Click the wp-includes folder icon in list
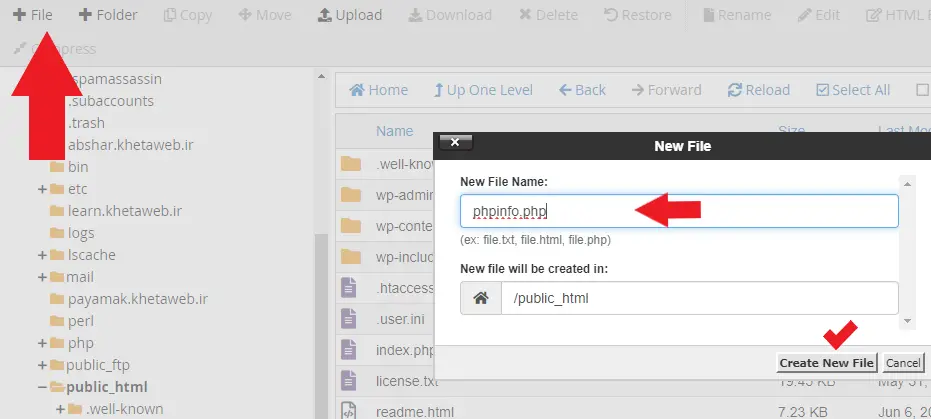 coord(351,257)
